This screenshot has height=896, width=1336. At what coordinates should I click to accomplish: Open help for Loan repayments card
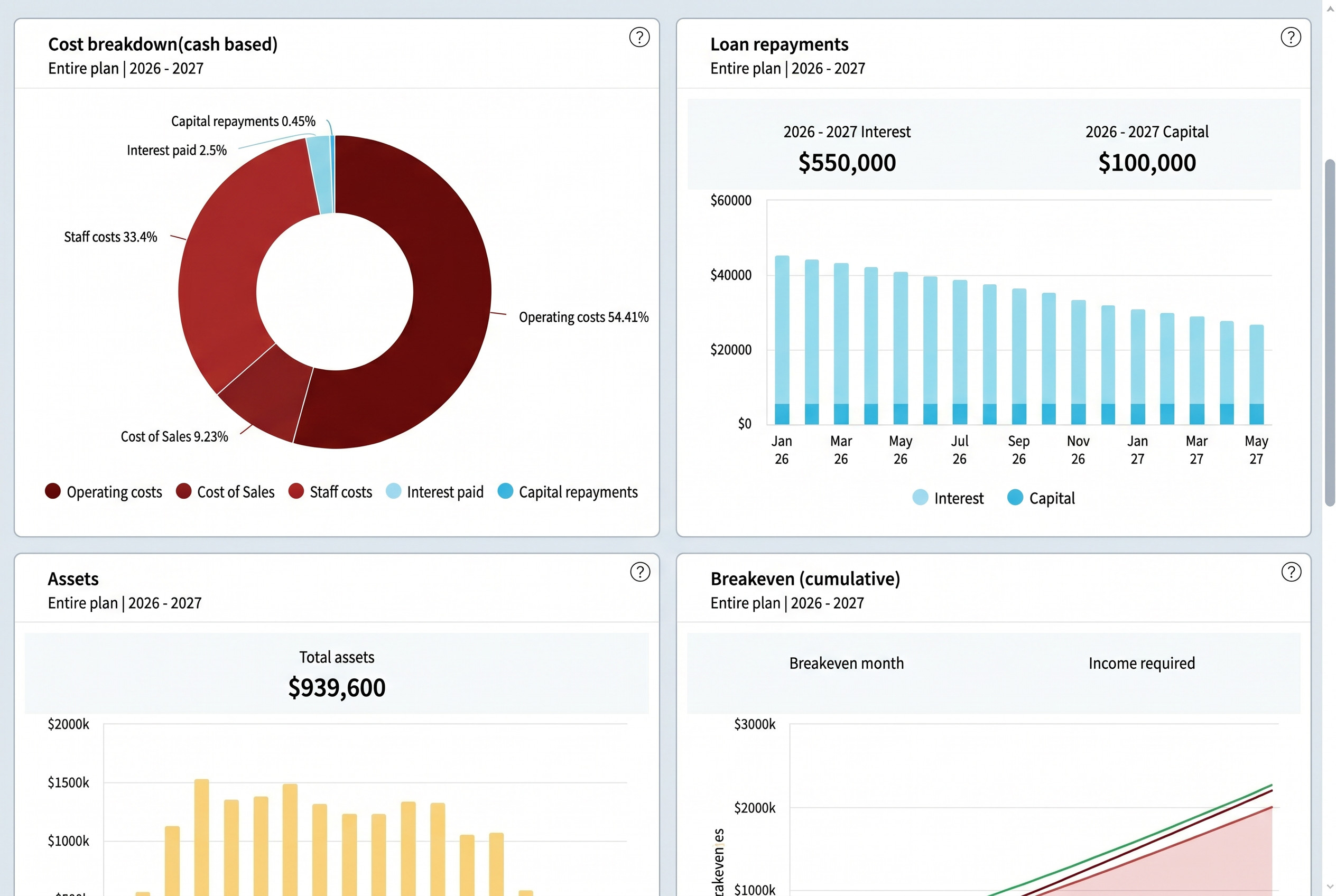tap(1290, 37)
